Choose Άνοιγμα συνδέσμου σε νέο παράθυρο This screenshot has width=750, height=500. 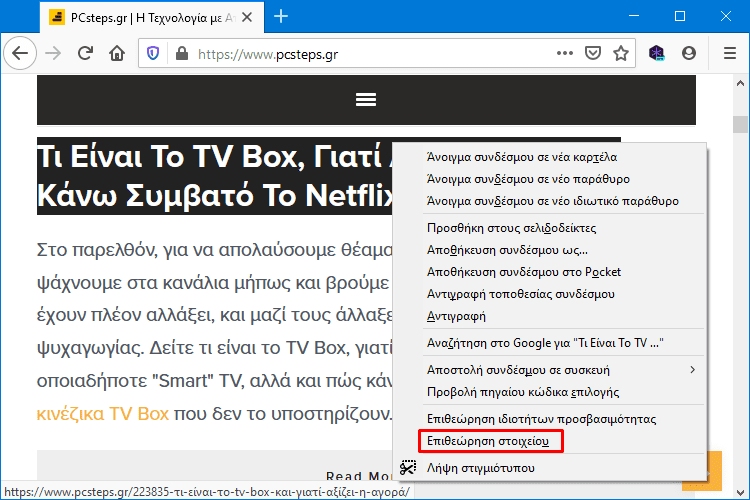[550, 179]
